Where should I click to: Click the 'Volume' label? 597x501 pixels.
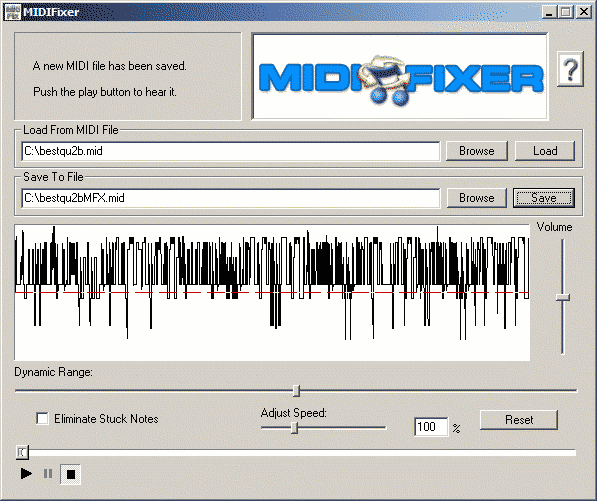tap(554, 227)
